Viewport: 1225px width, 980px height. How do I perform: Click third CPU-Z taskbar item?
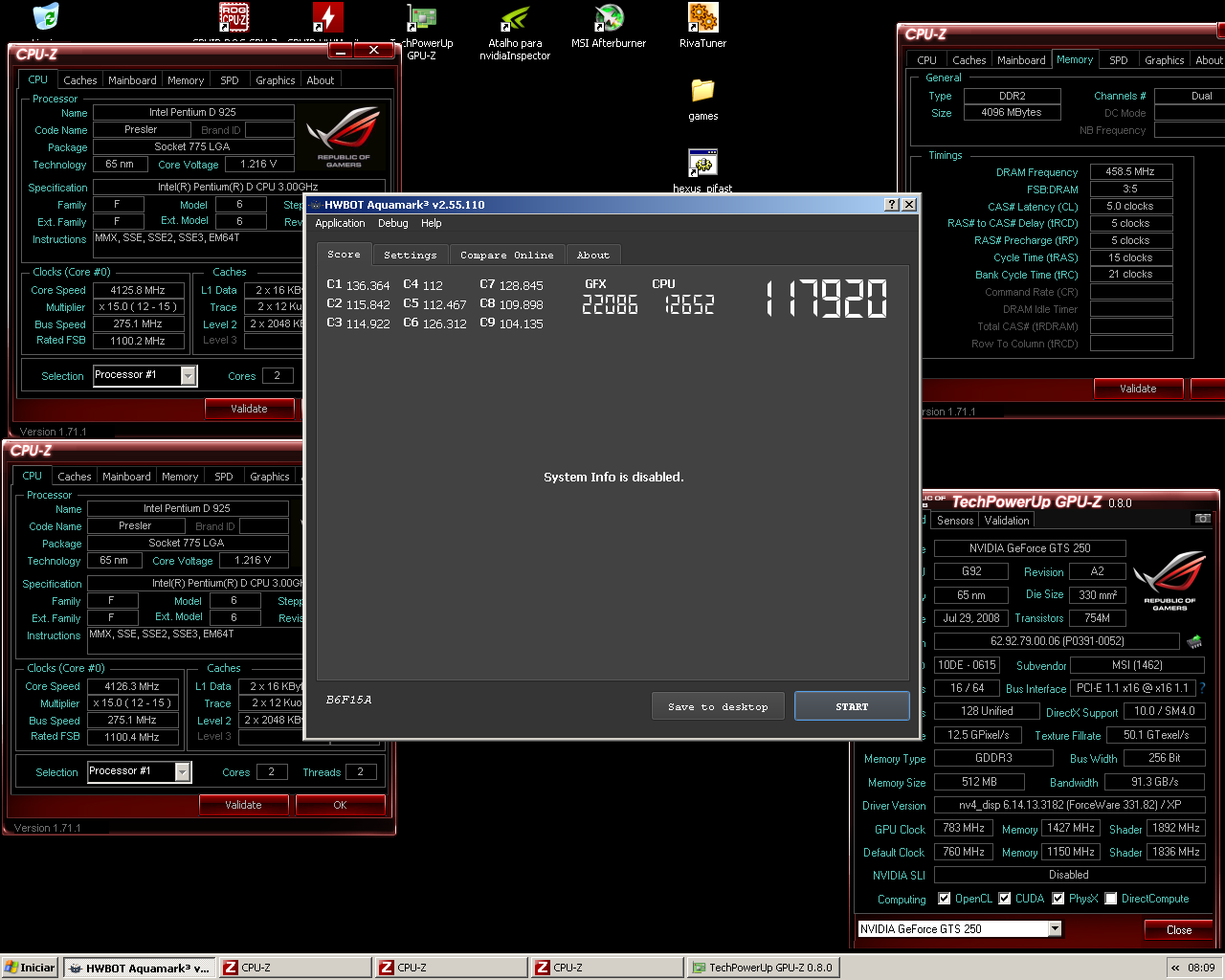(608, 968)
